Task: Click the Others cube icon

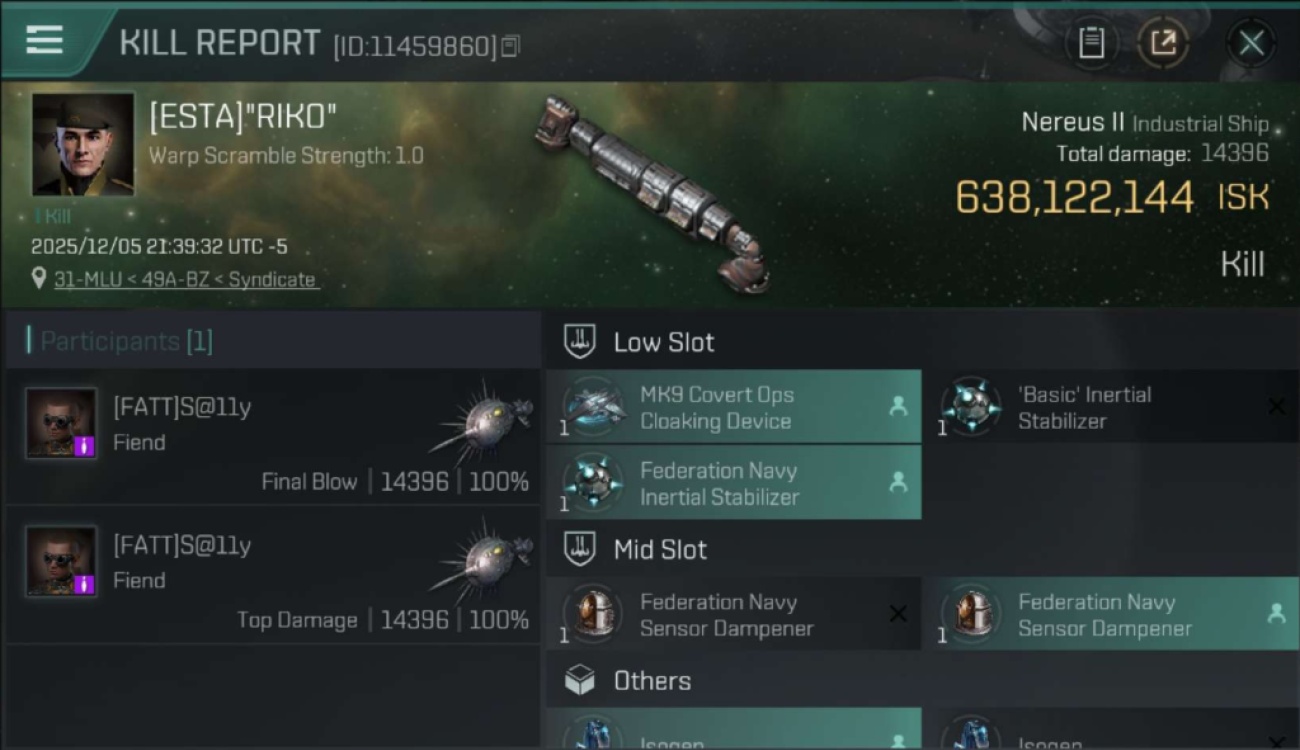Action: [580, 681]
